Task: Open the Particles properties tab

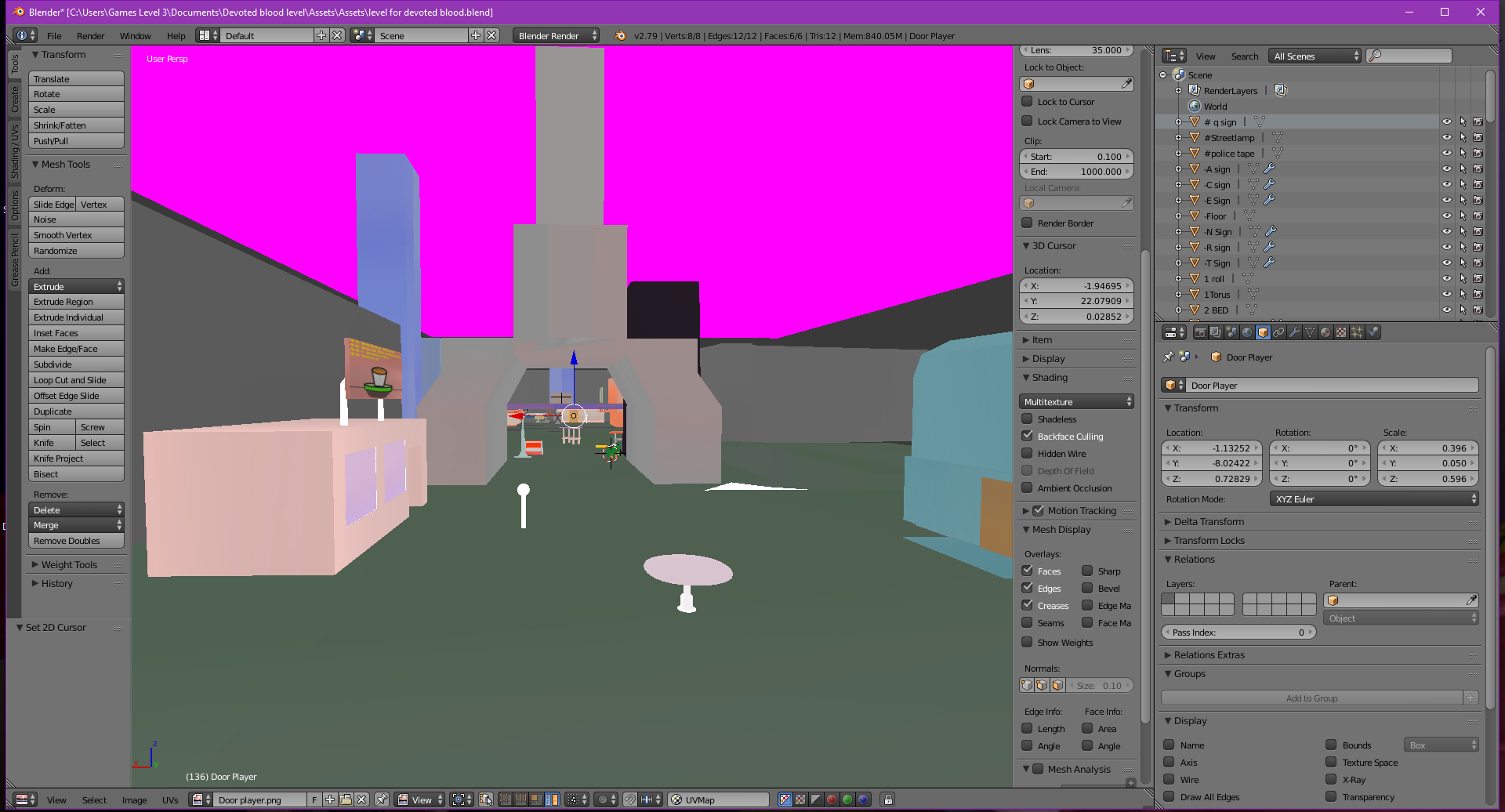Action: [x=1357, y=332]
